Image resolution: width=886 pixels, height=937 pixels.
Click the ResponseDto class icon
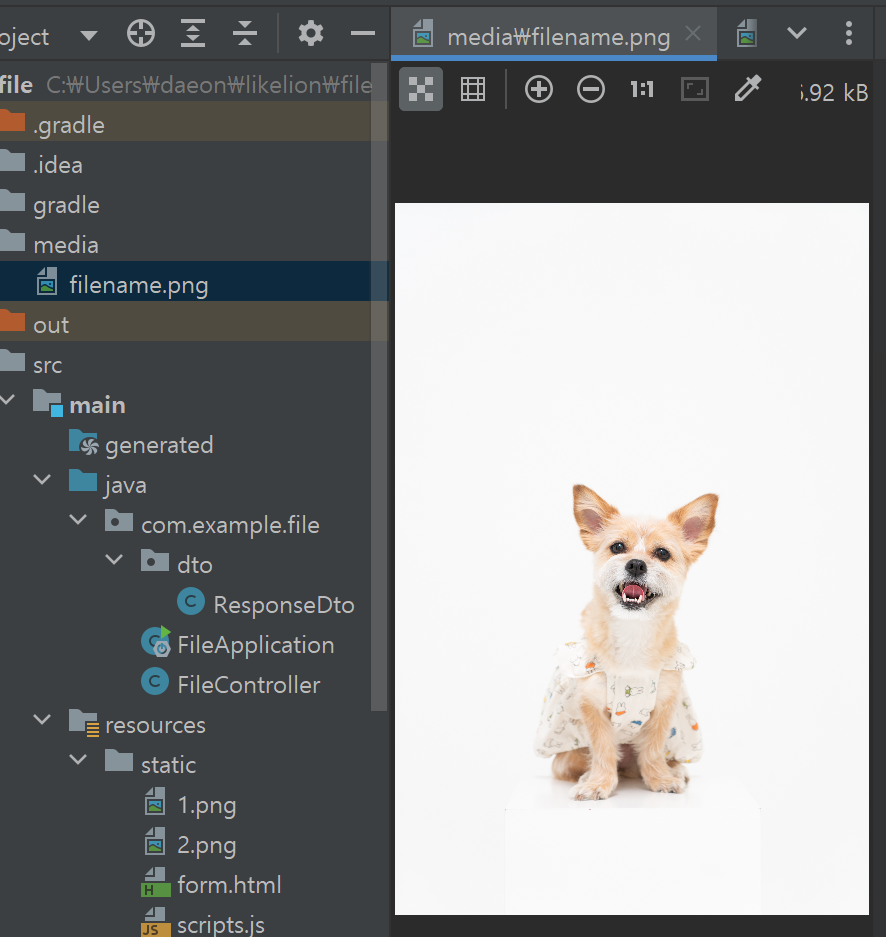(191, 601)
